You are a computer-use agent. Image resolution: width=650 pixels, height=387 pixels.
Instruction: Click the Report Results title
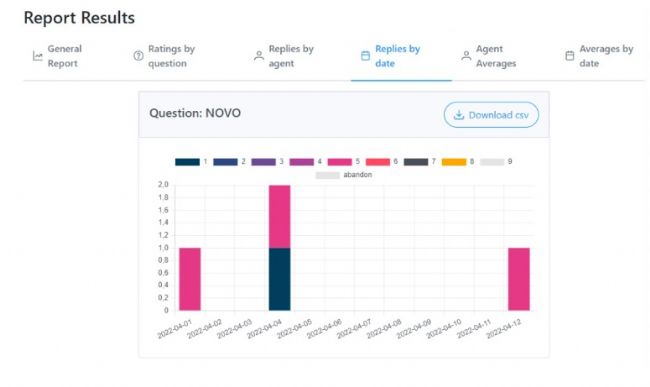pos(79,18)
